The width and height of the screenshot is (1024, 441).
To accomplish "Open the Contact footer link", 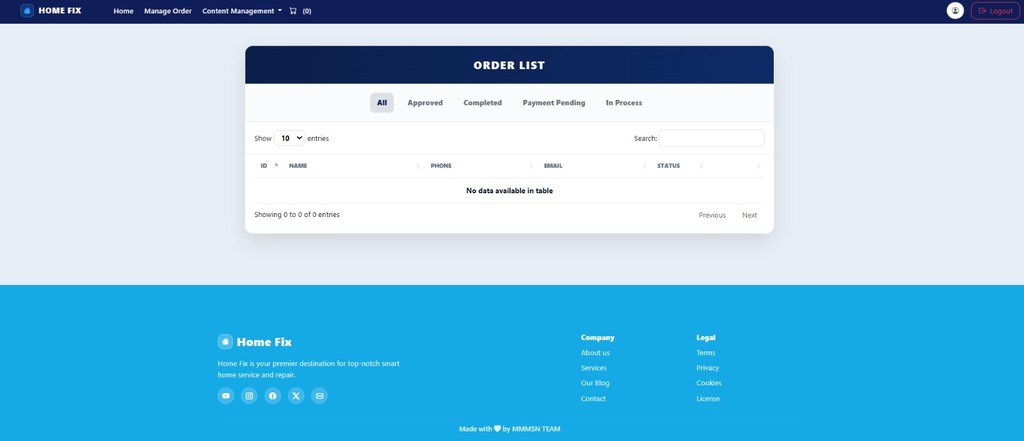I will [x=593, y=399].
